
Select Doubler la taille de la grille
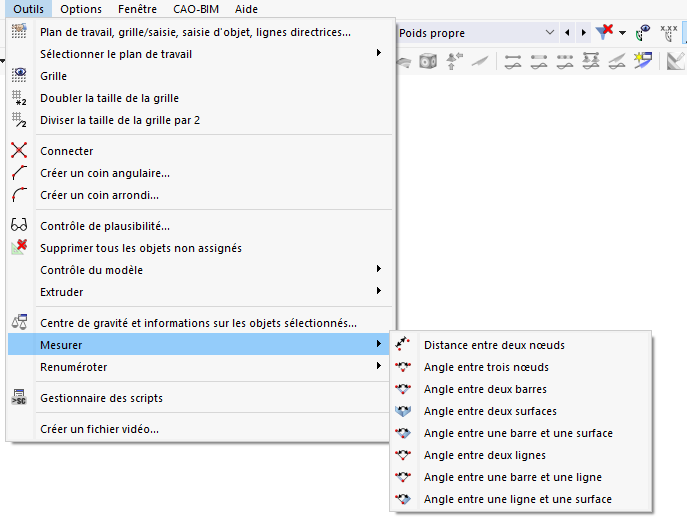click(x=110, y=98)
